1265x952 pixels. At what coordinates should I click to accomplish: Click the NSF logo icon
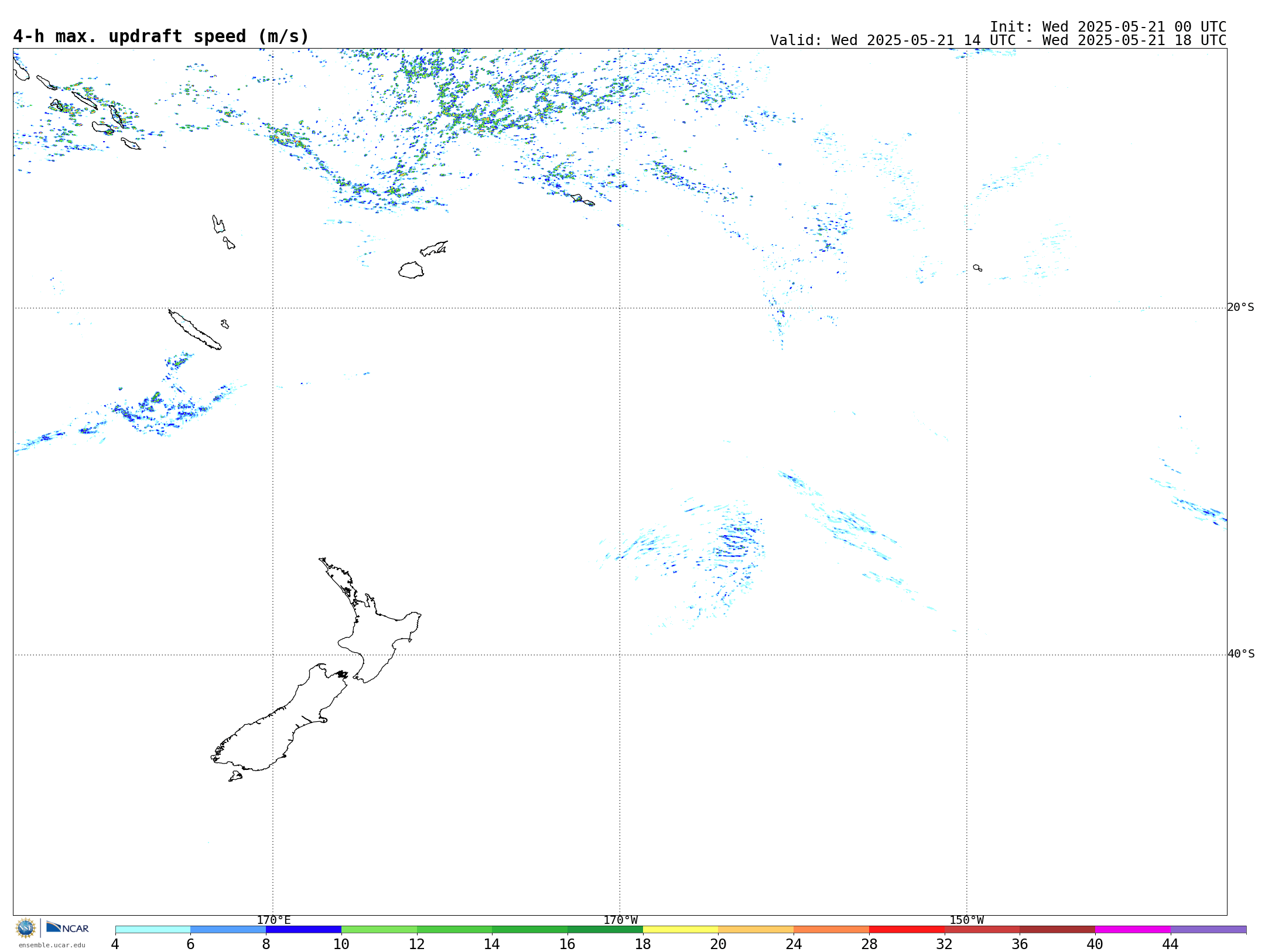[26, 928]
